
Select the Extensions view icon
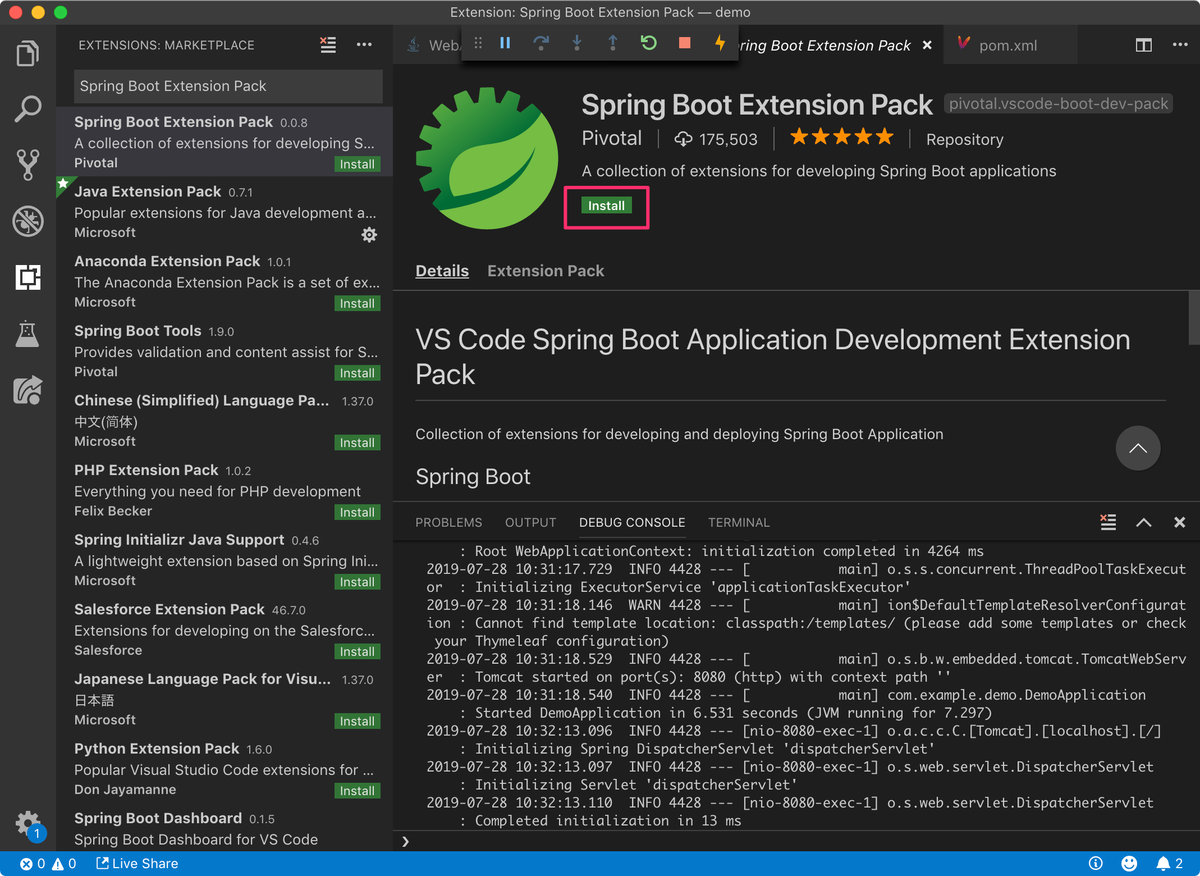pos(28,277)
